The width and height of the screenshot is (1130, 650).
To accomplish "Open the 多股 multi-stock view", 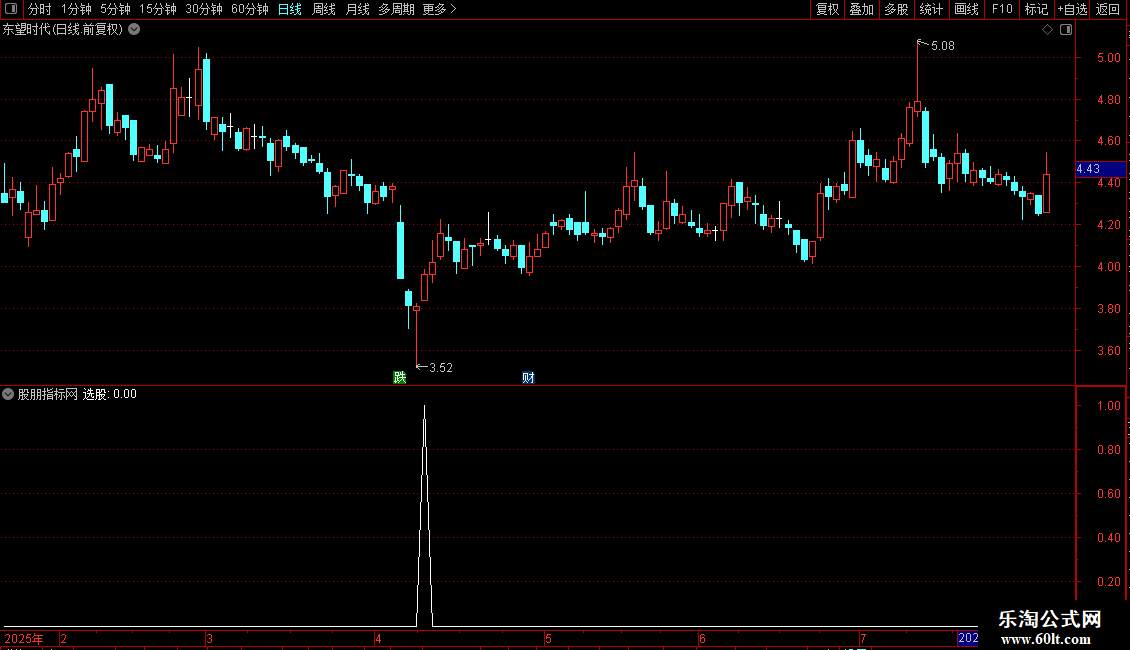I will pyautogui.click(x=896, y=9).
